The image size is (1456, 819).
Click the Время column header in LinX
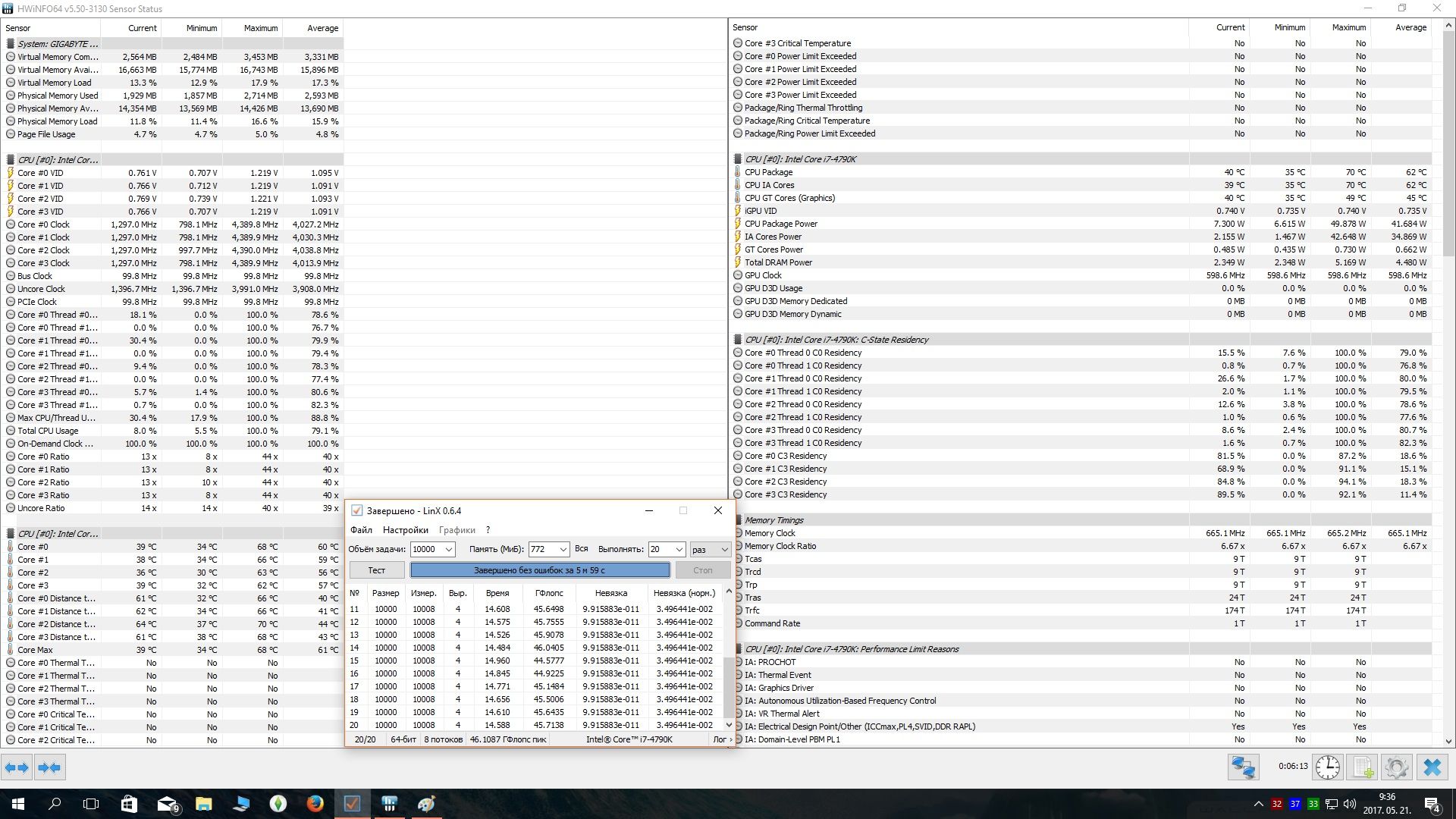[x=497, y=593]
